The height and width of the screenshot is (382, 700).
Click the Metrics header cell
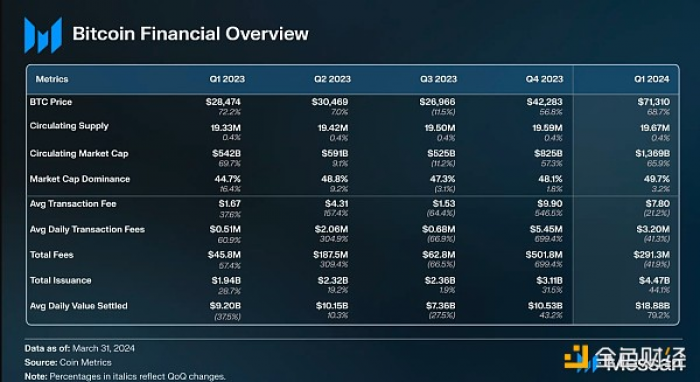(52, 79)
